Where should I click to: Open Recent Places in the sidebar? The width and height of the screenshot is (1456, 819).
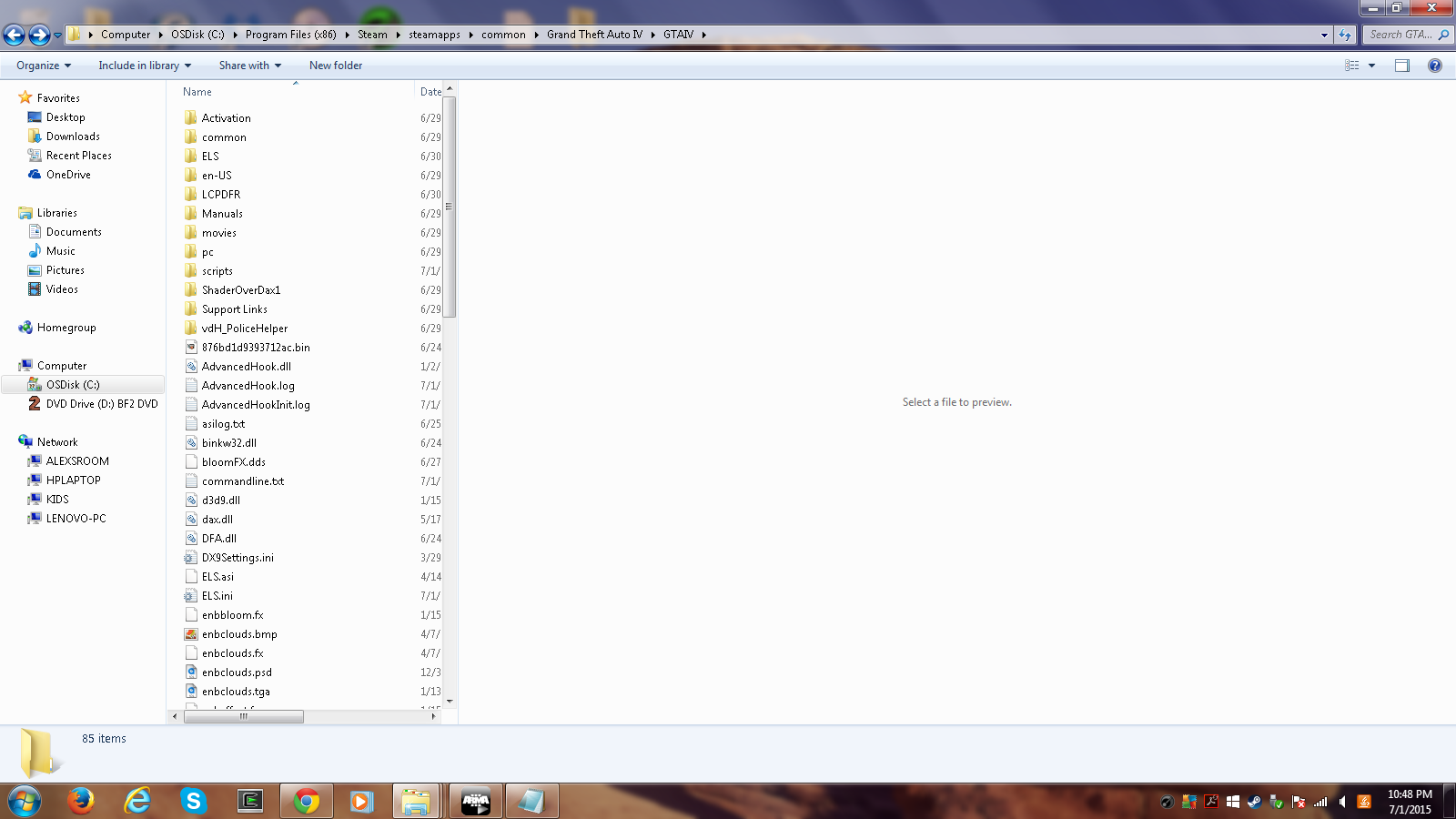79,156
